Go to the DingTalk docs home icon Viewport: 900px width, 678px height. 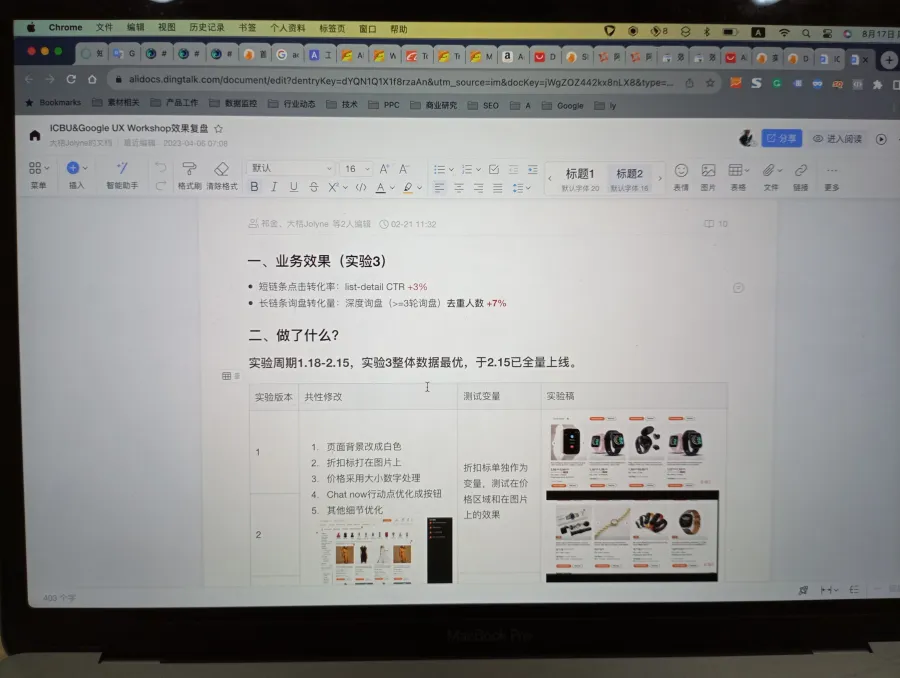coord(34,135)
